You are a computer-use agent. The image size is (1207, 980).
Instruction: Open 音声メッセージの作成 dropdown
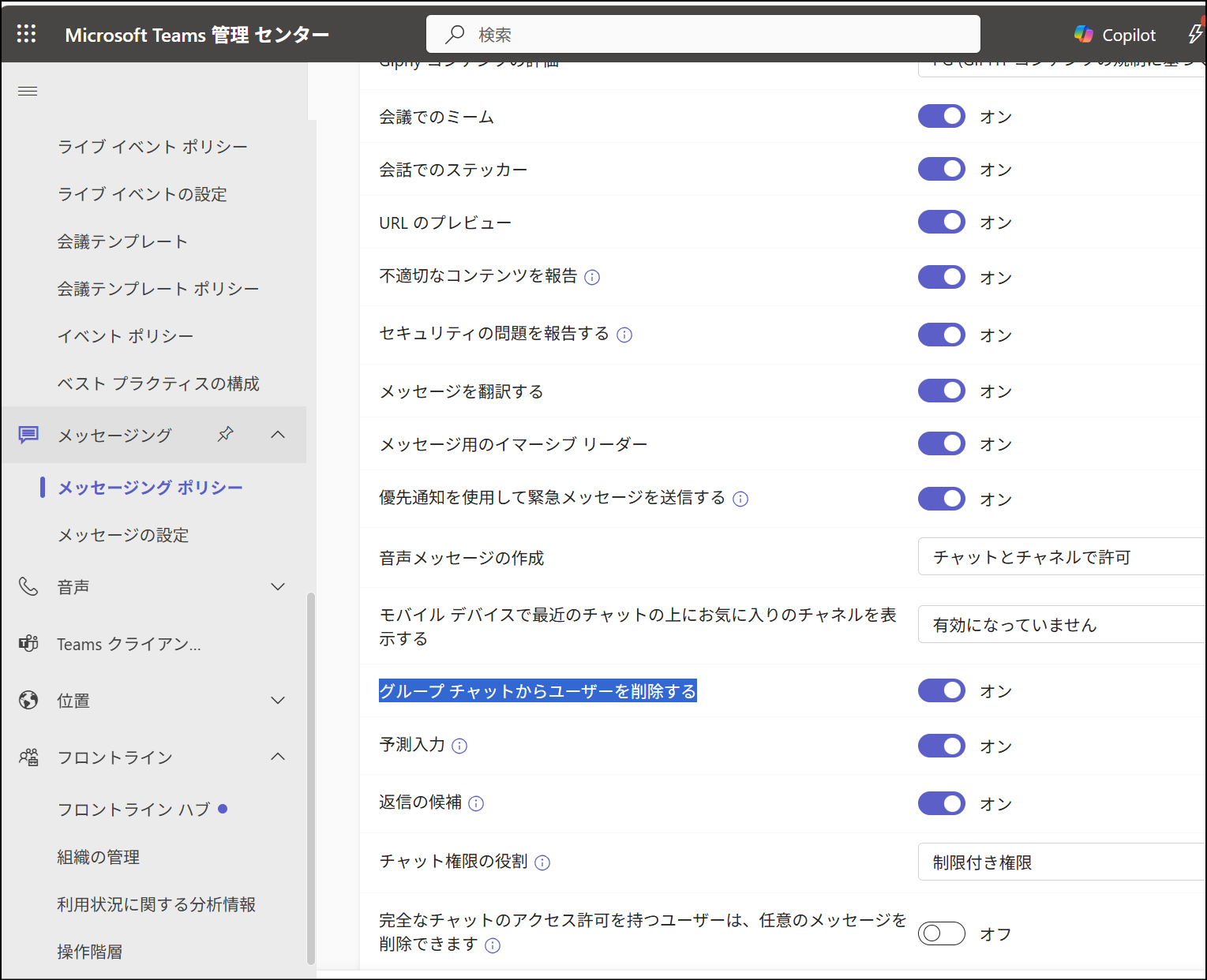coord(1062,557)
